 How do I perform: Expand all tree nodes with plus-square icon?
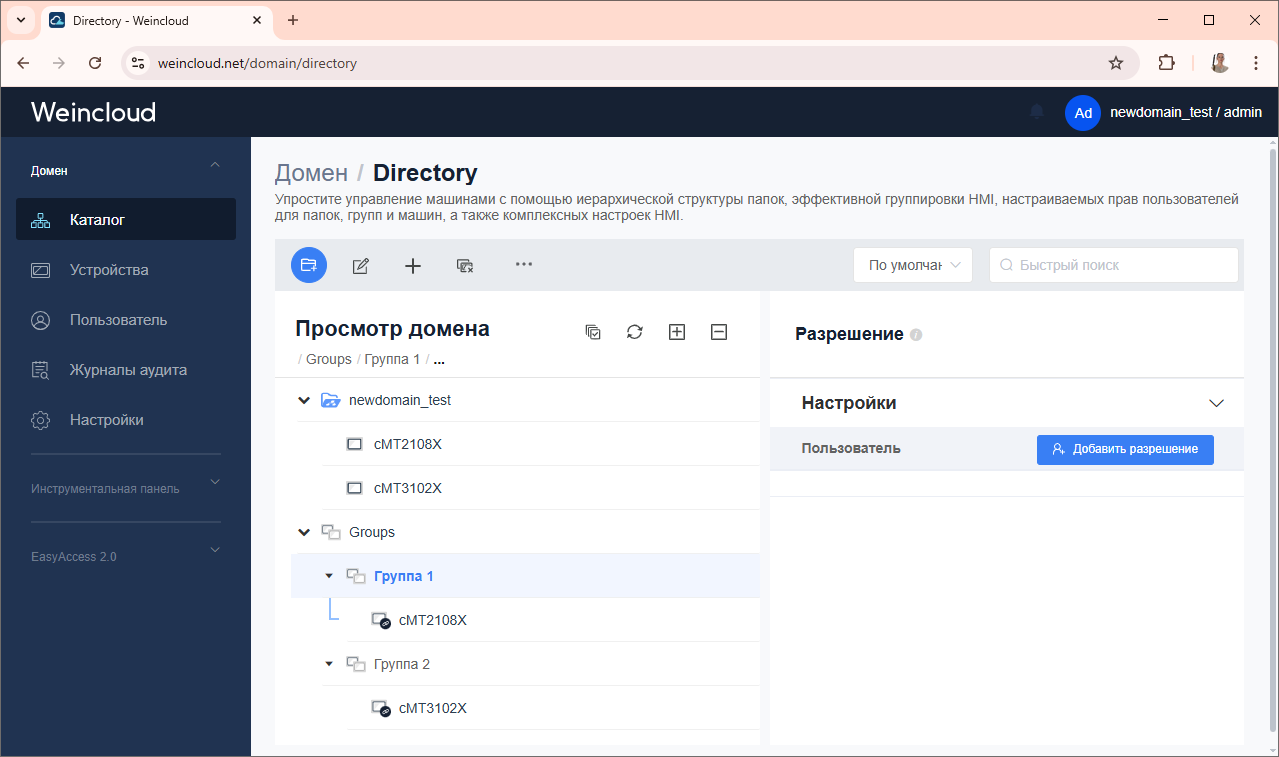point(676,332)
